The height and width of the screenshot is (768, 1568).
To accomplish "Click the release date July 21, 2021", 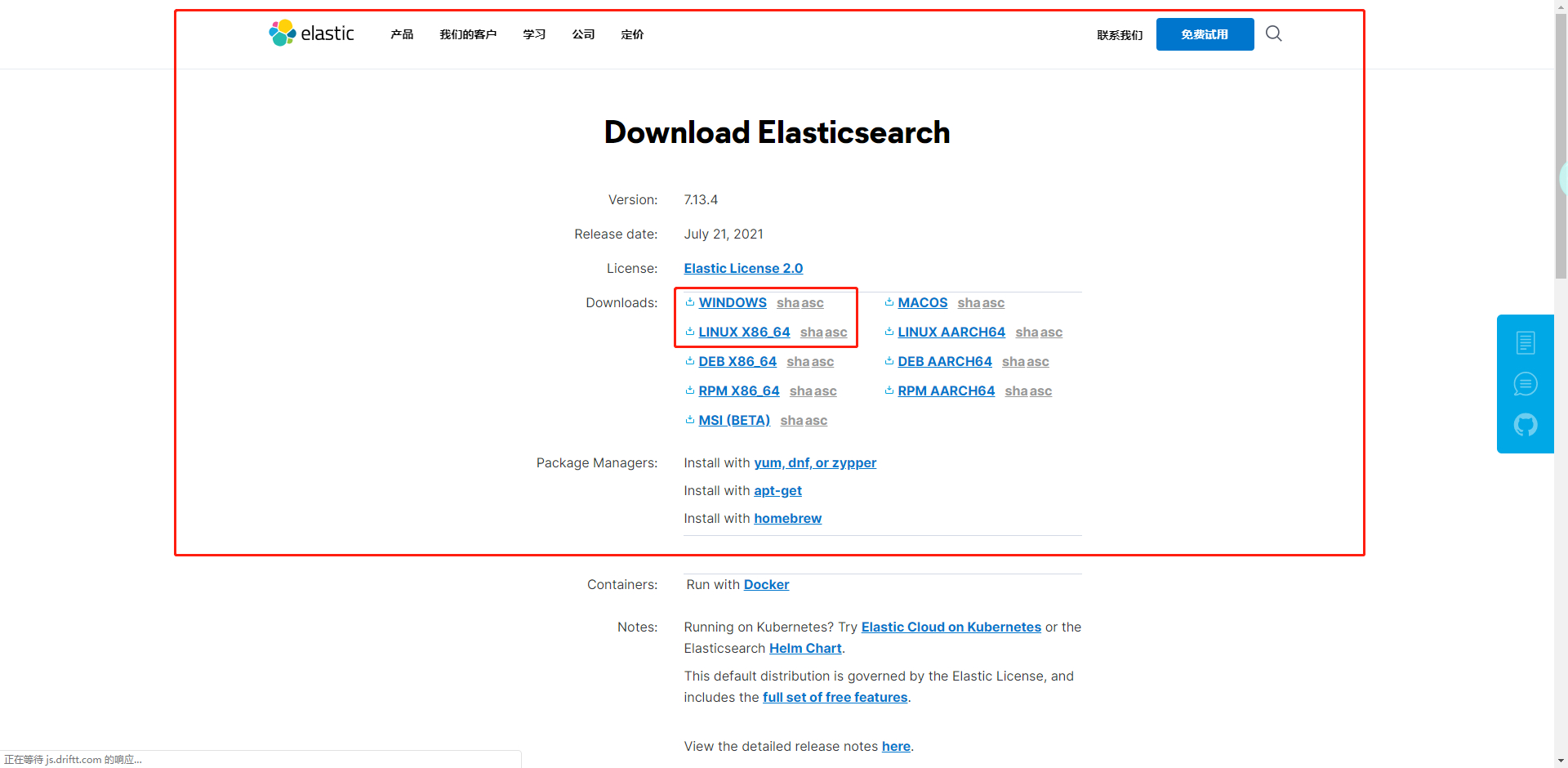I will (x=724, y=234).
